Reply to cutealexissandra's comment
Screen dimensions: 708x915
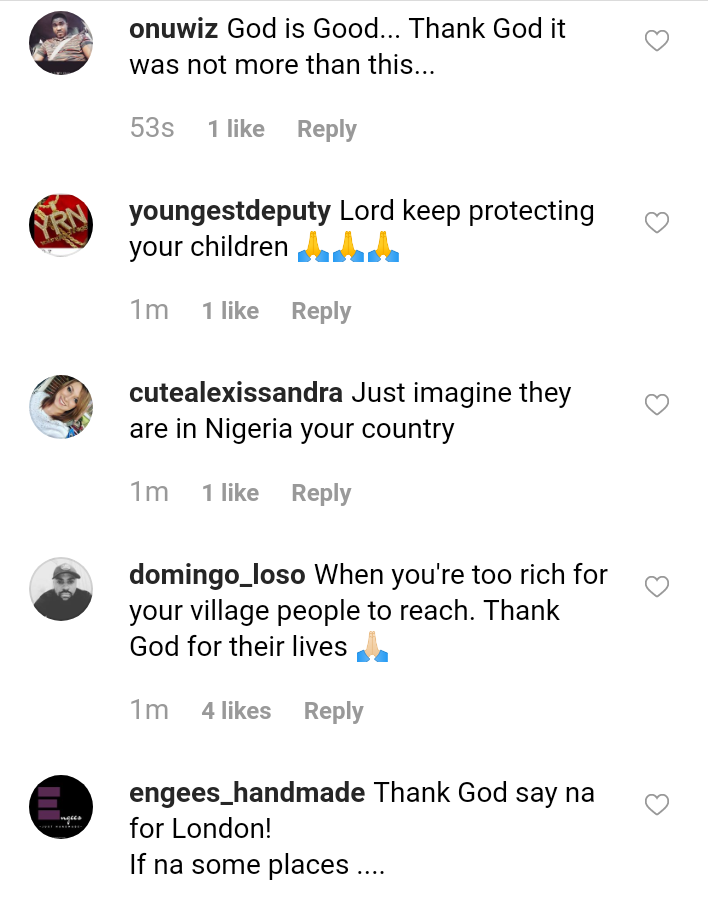click(x=321, y=493)
